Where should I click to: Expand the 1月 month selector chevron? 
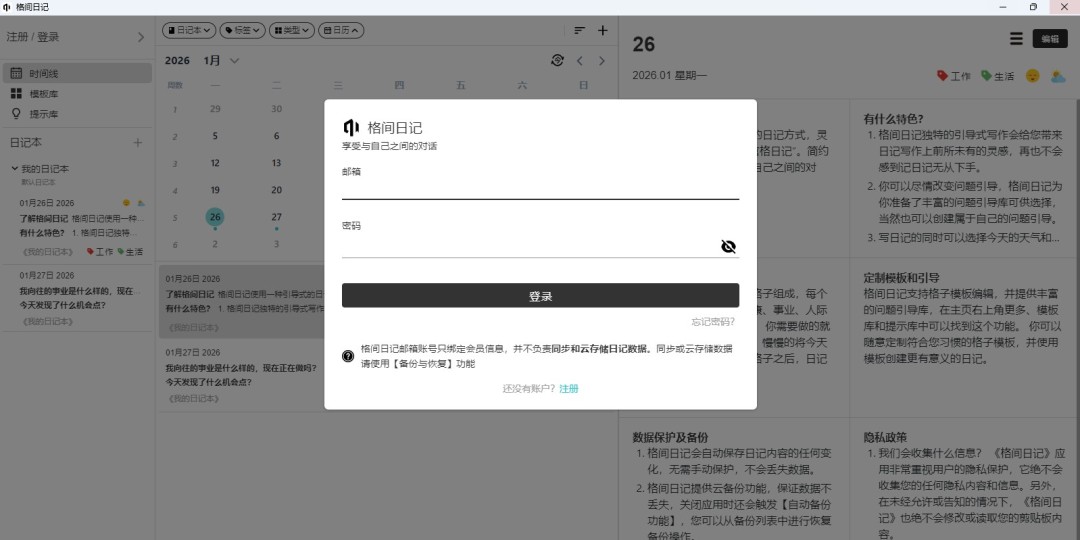pos(234,61)
